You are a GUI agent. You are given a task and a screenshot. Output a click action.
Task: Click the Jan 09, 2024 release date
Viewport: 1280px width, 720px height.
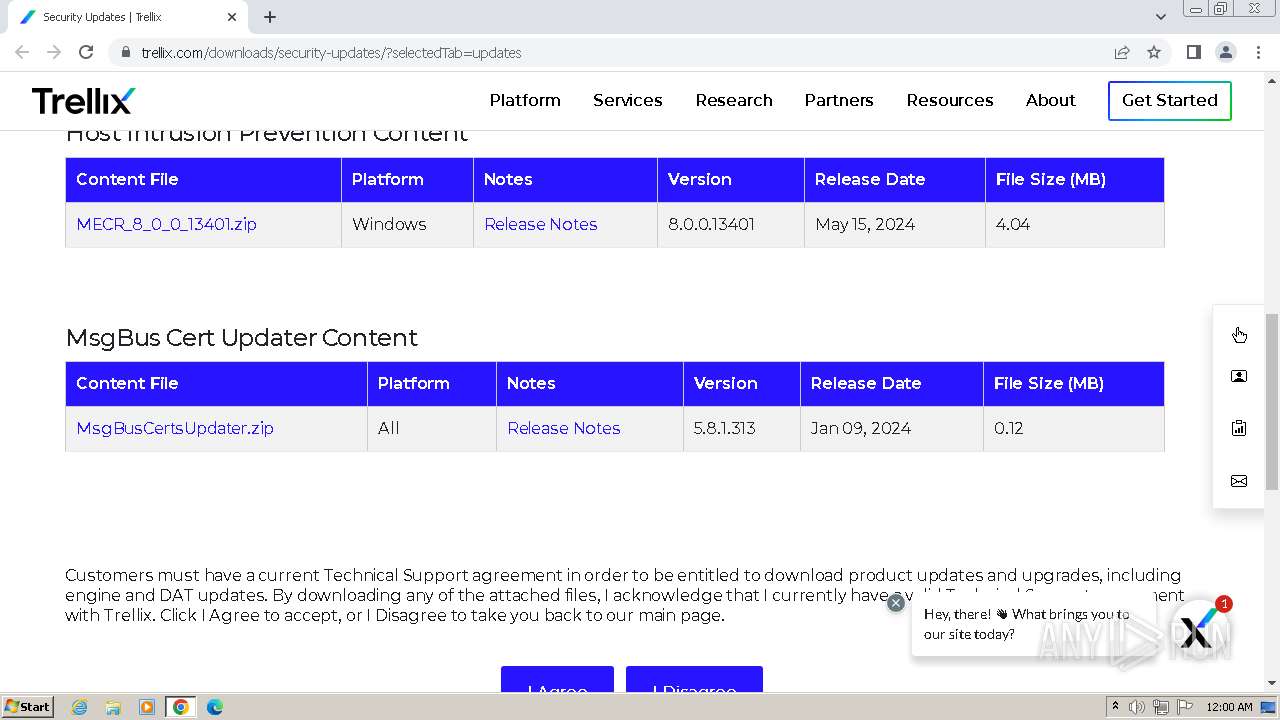click(860, 428)
